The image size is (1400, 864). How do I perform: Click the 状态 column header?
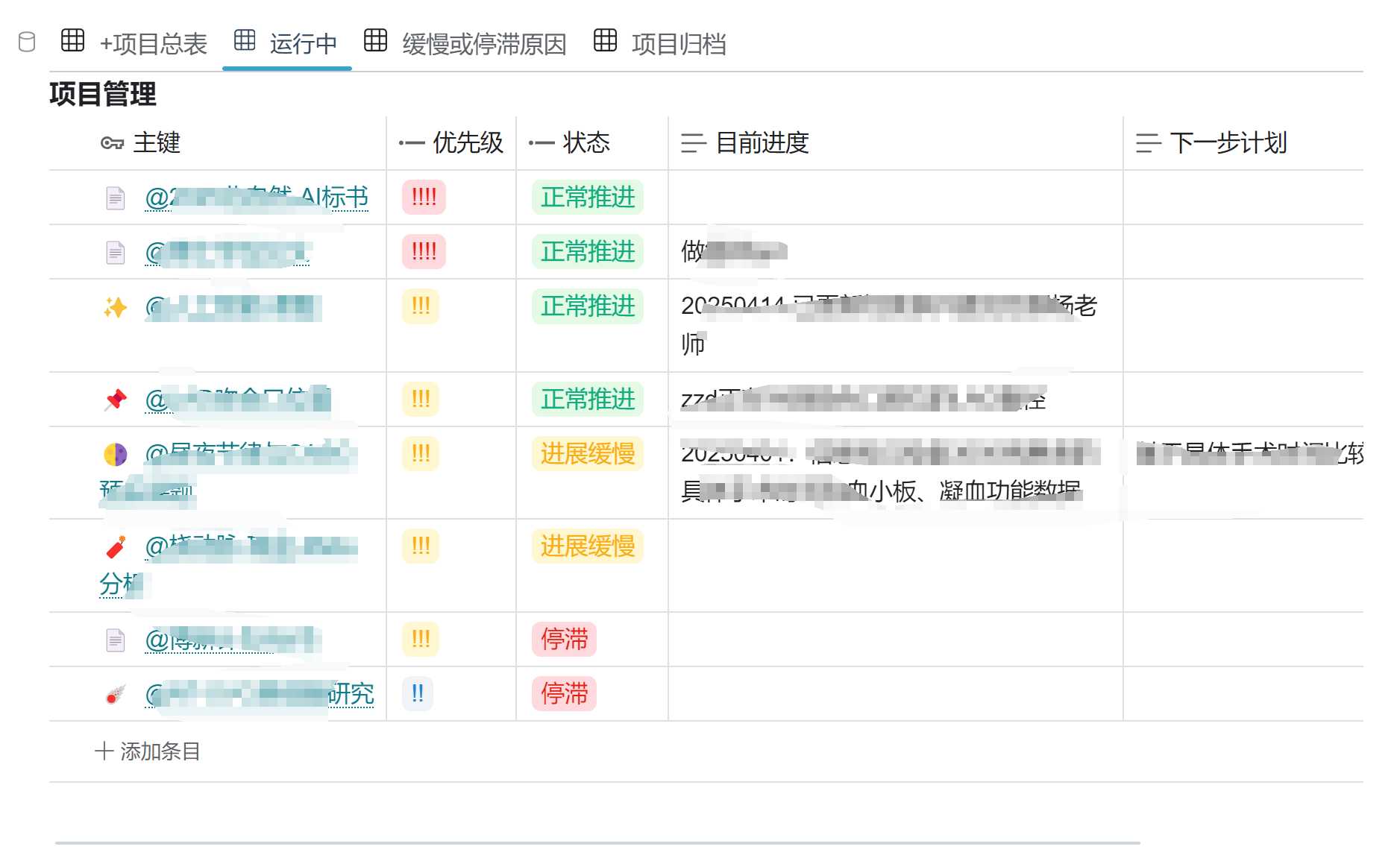[x=592, y=143]
